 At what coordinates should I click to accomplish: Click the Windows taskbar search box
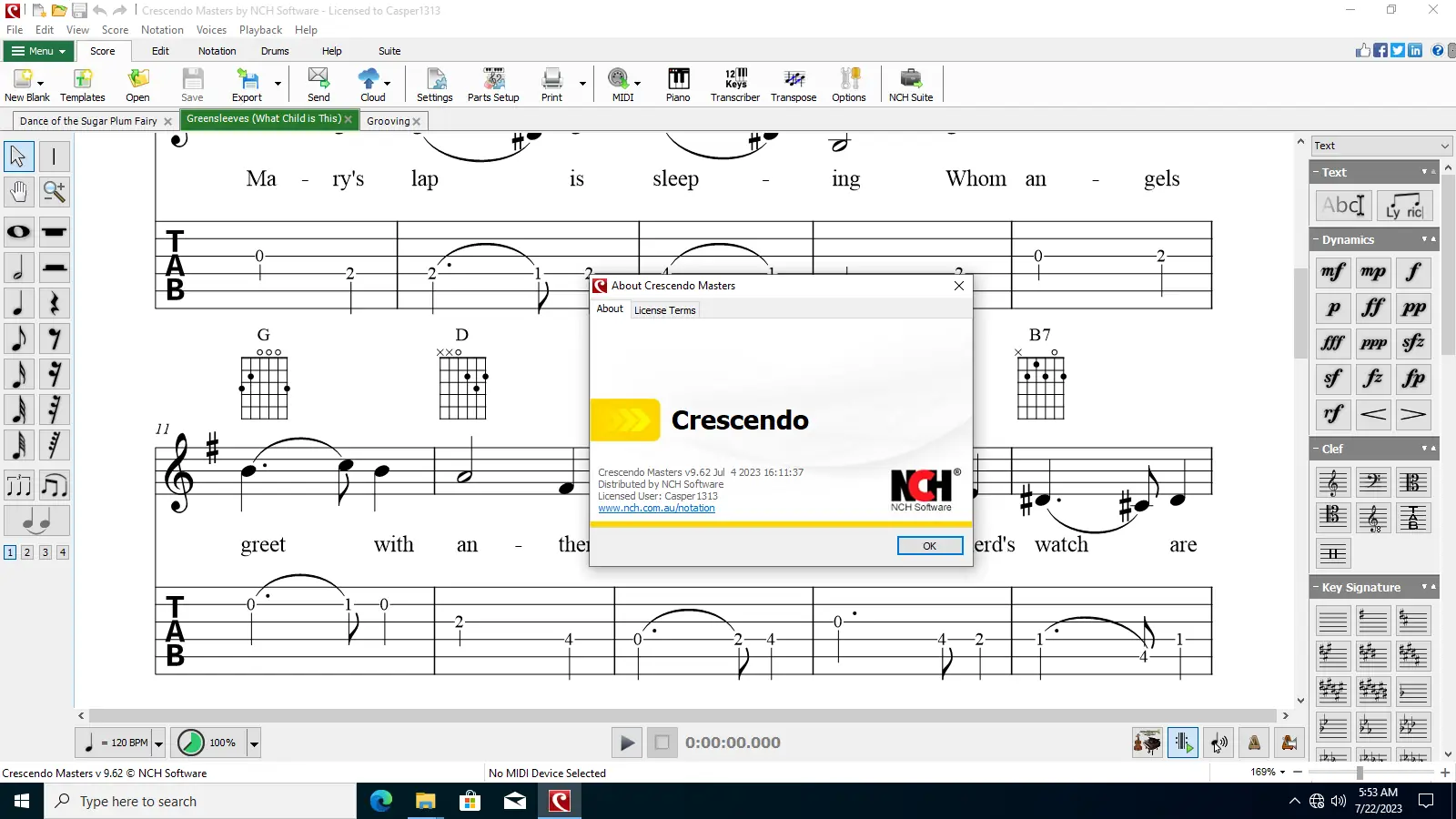point(200,801)
